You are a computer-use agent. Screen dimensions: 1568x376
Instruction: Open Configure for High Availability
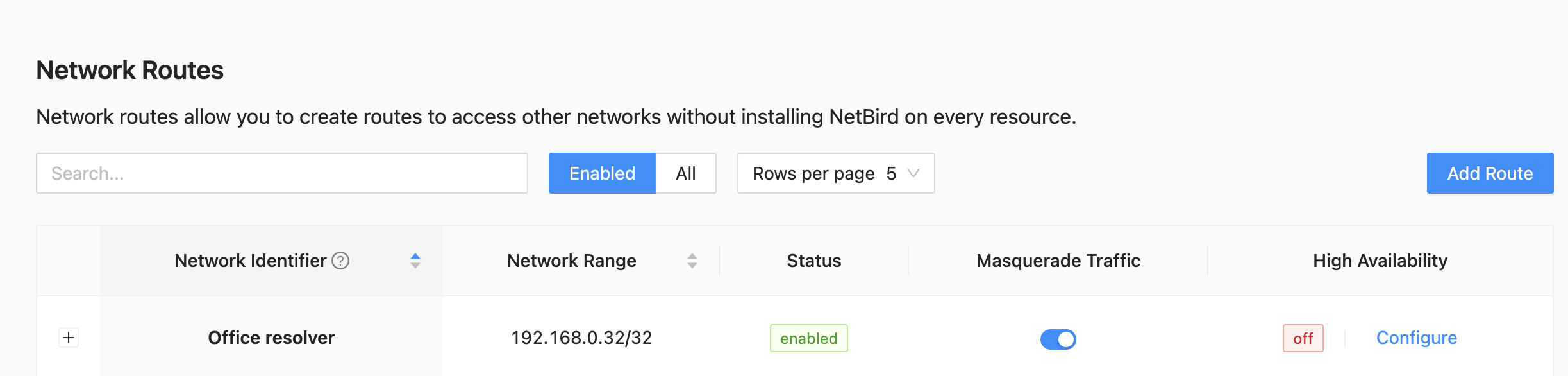tap(1416, 338)
